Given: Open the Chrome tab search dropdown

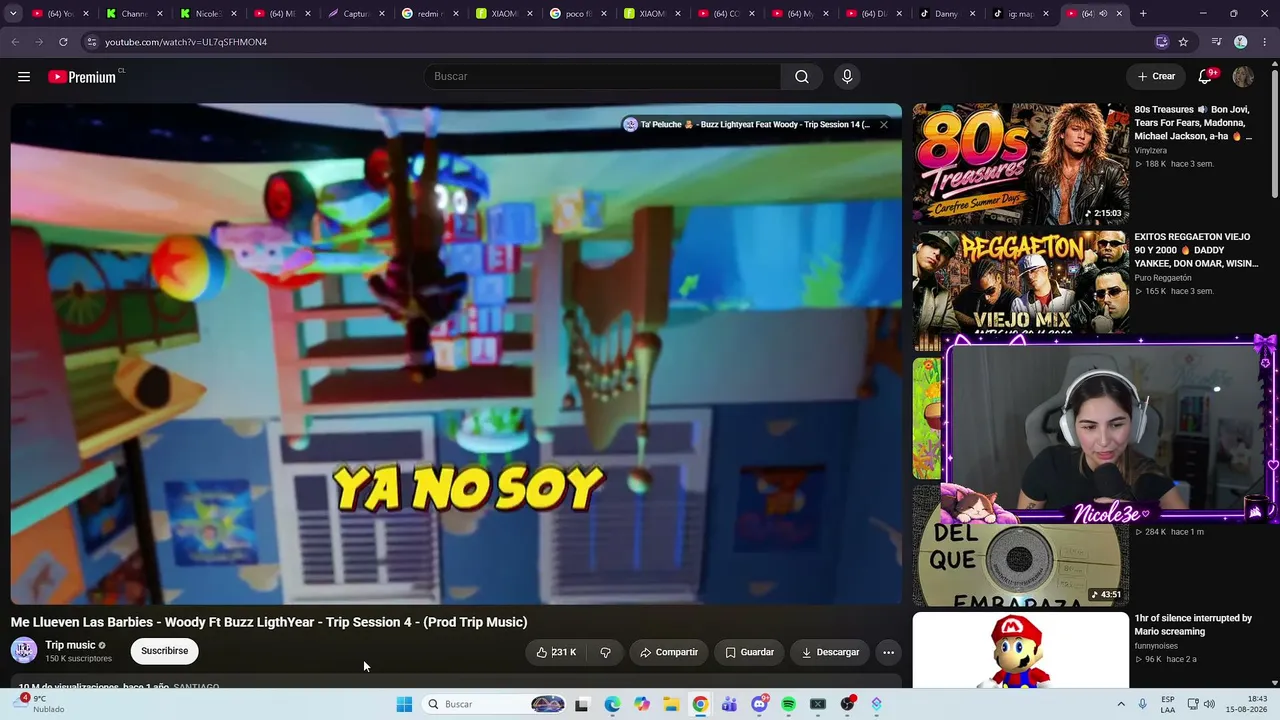Looking at the screenshot, I should pyautogui.click(x=13, y=14).
